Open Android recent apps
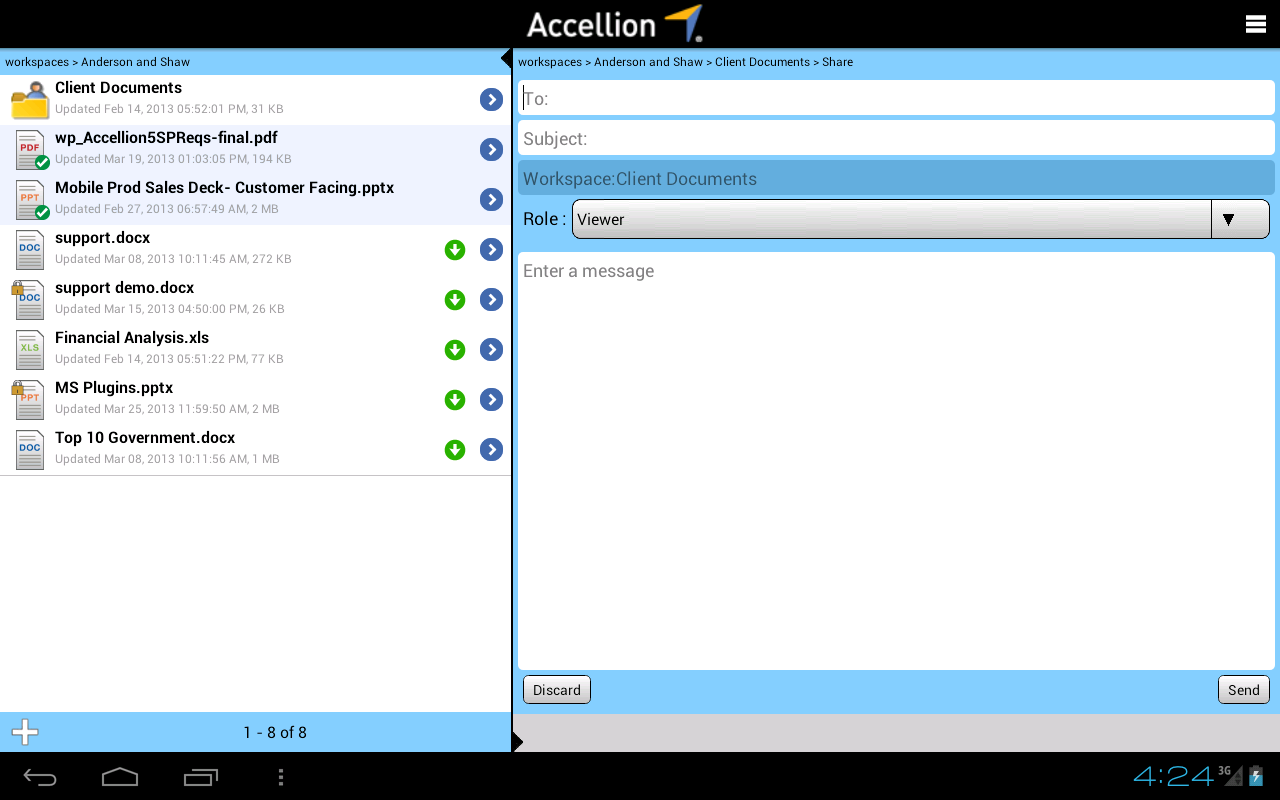 (x=201, y=777)
